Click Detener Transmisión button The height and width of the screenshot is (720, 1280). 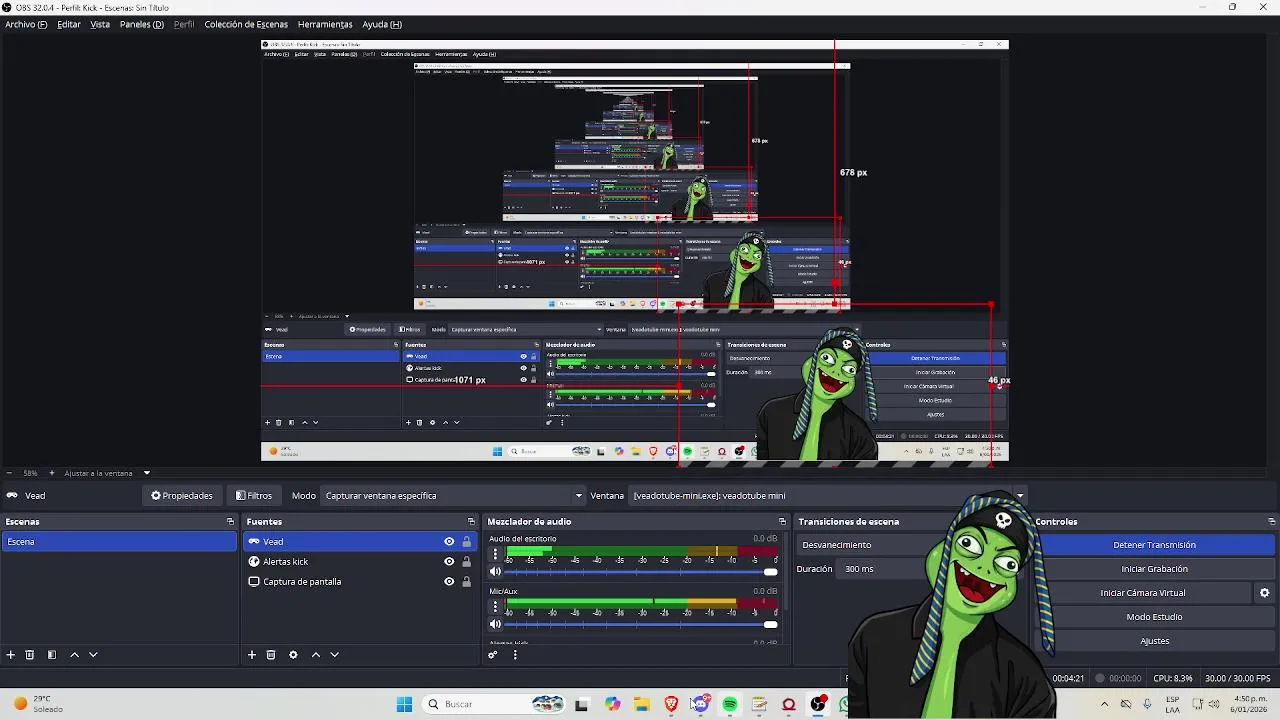pos(1154,545)
